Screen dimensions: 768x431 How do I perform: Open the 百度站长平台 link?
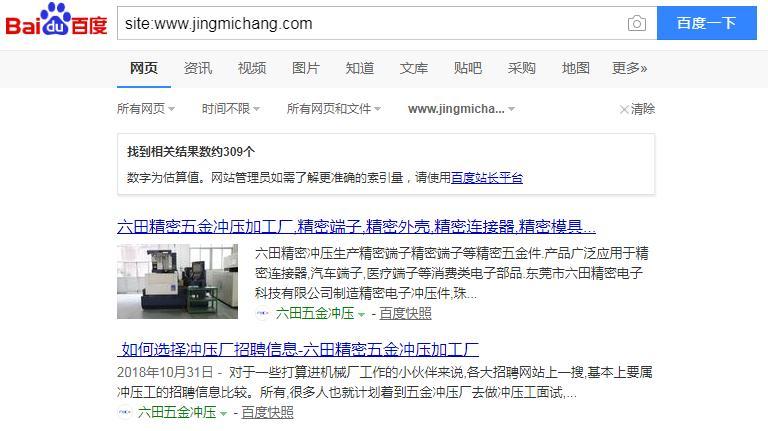click(x=487, y=177)
